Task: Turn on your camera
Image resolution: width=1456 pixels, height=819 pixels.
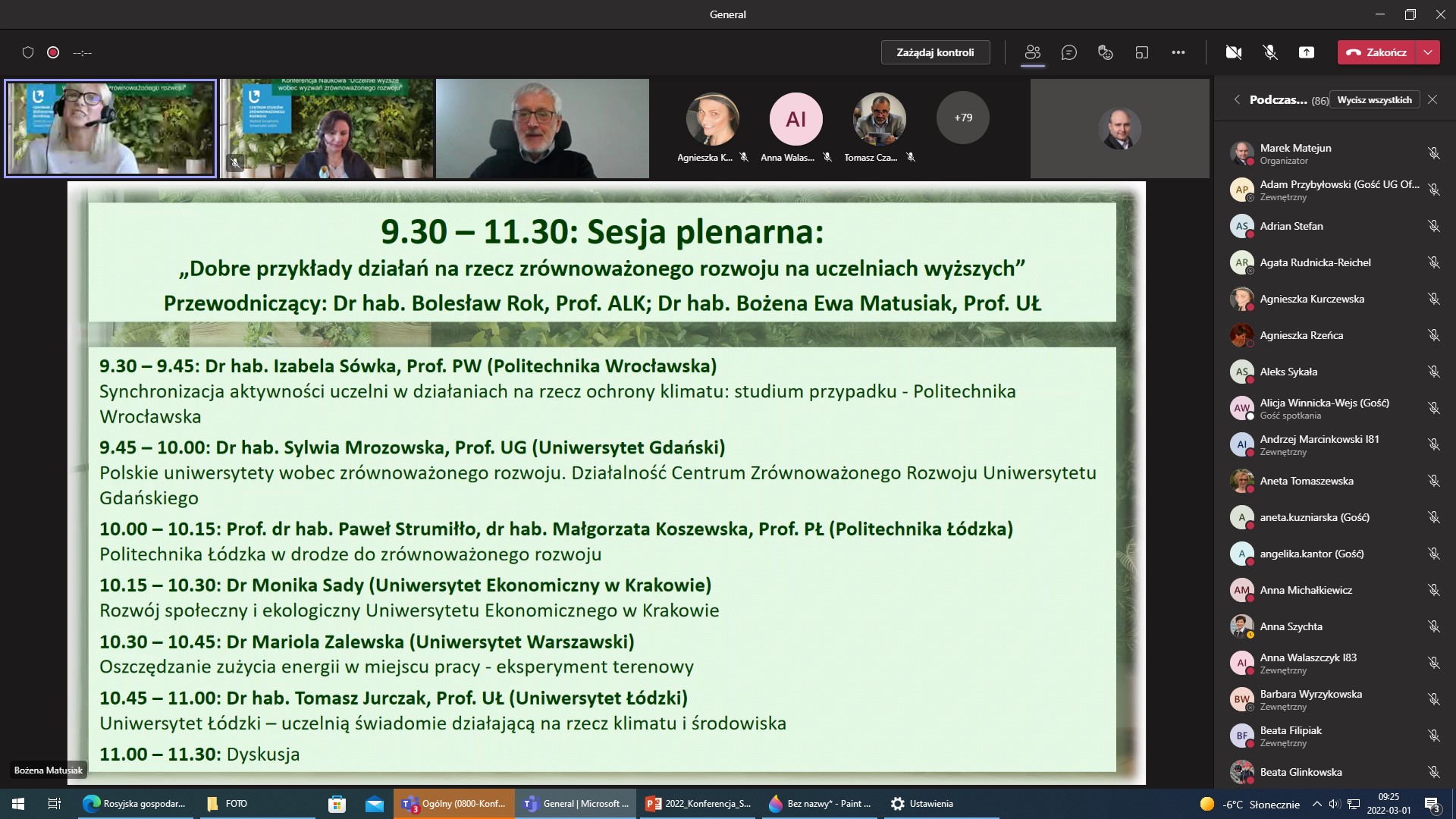Action: tap(1234, 52)
